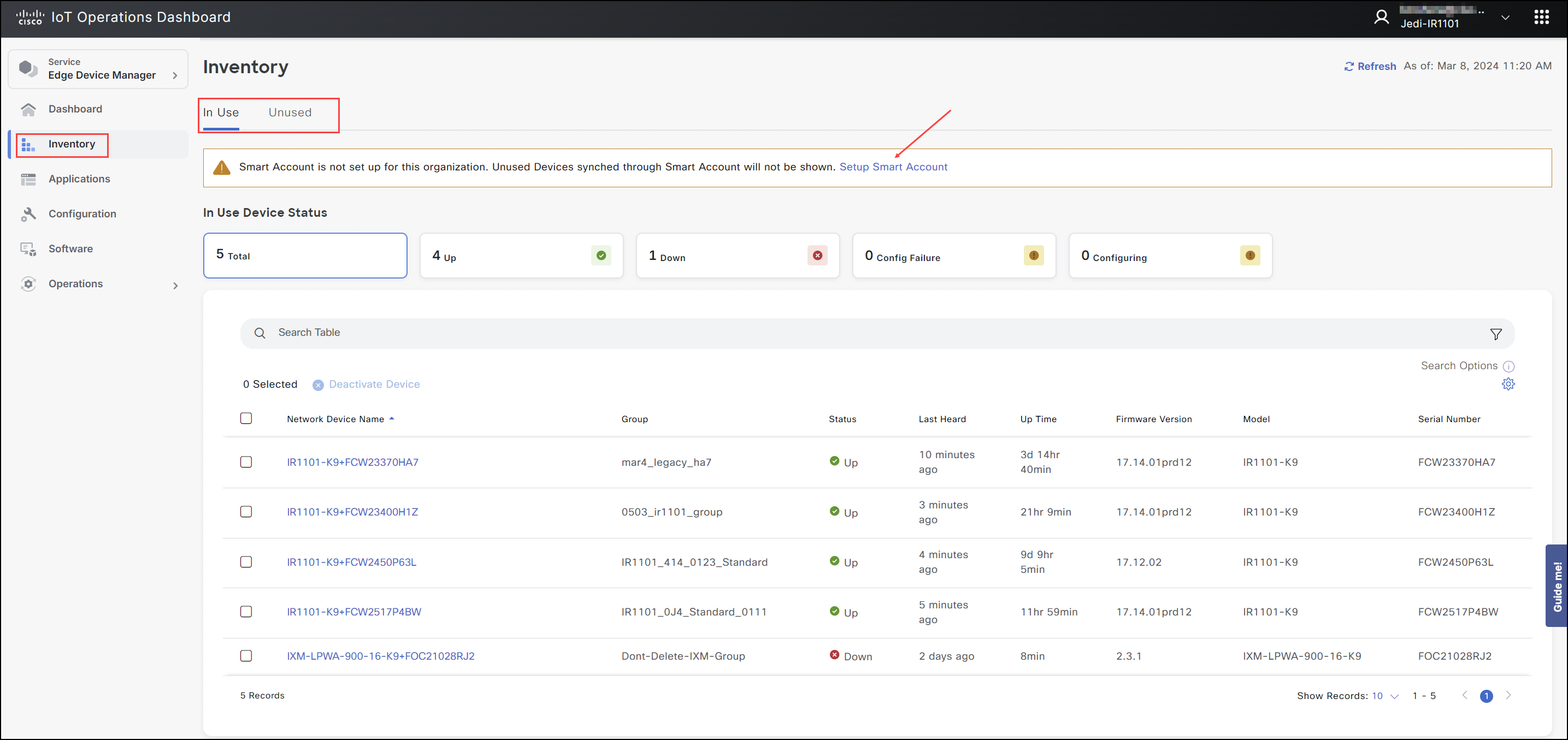The width and height of the screenshot is (1568, 740).
Task: Click the search magnifier icon
Action: point(260,334)
